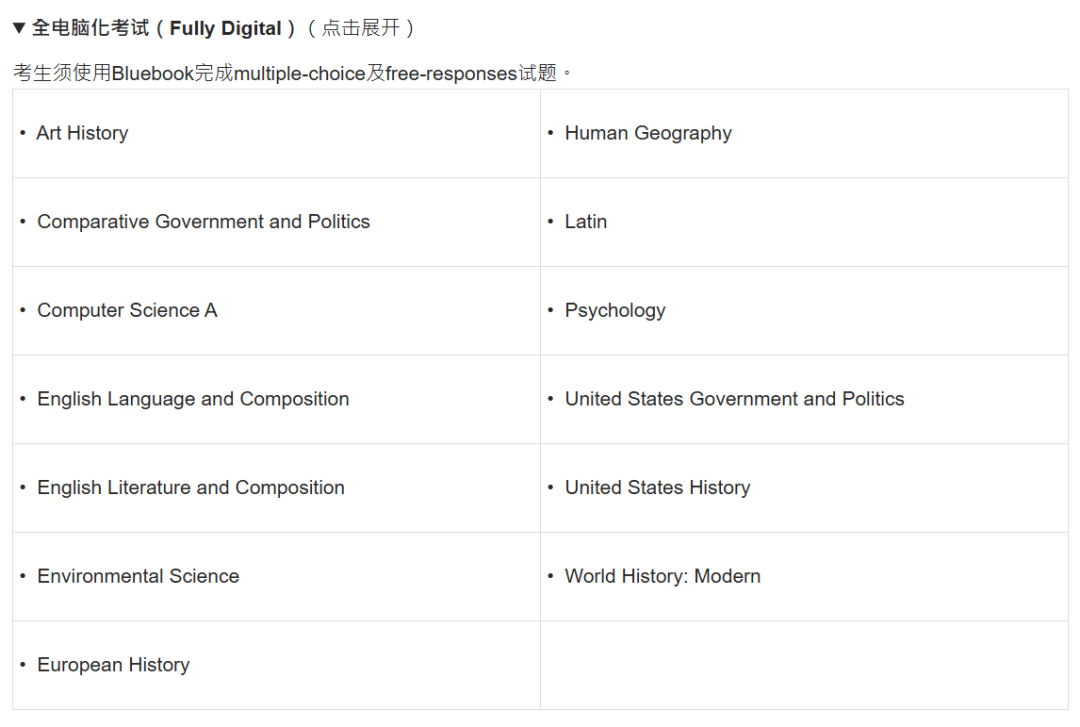The image size is (1080, 727).
Task: Select English Literature and Composition
Action: (x=191, y=488)
